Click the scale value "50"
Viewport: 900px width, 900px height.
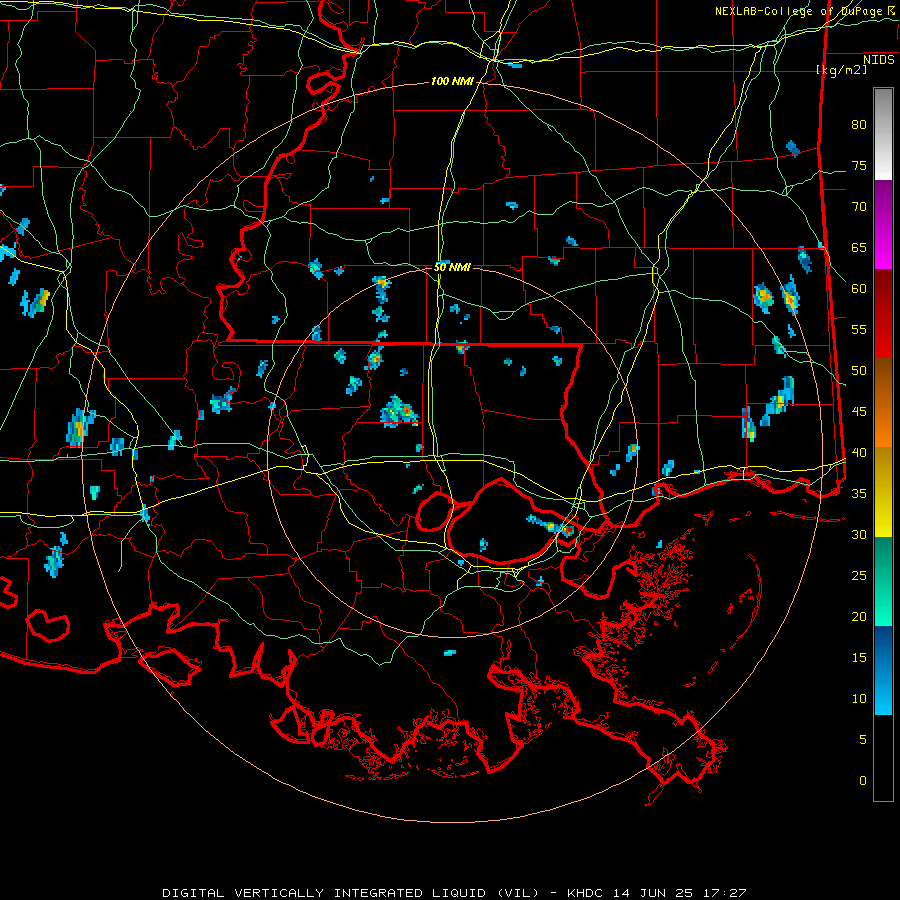[x=859, y=371]
